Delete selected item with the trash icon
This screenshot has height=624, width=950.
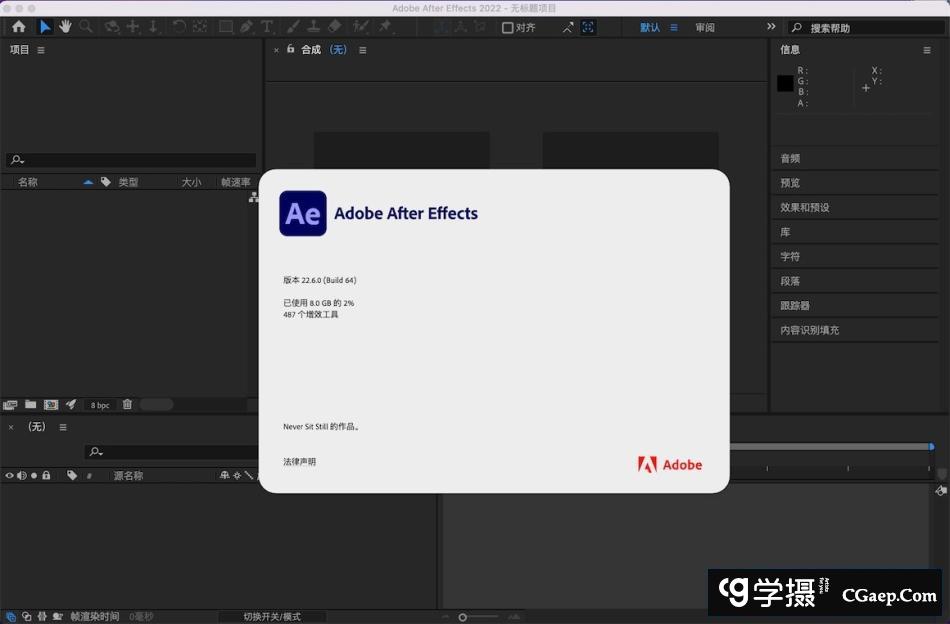pyautogui.click(x=127, y=405)
